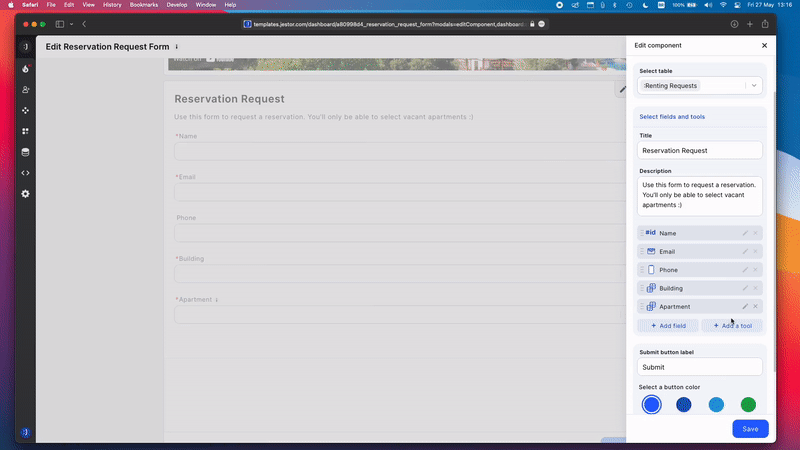
Task: Open the database tables sidebar icon
Action: coord(26,152)
